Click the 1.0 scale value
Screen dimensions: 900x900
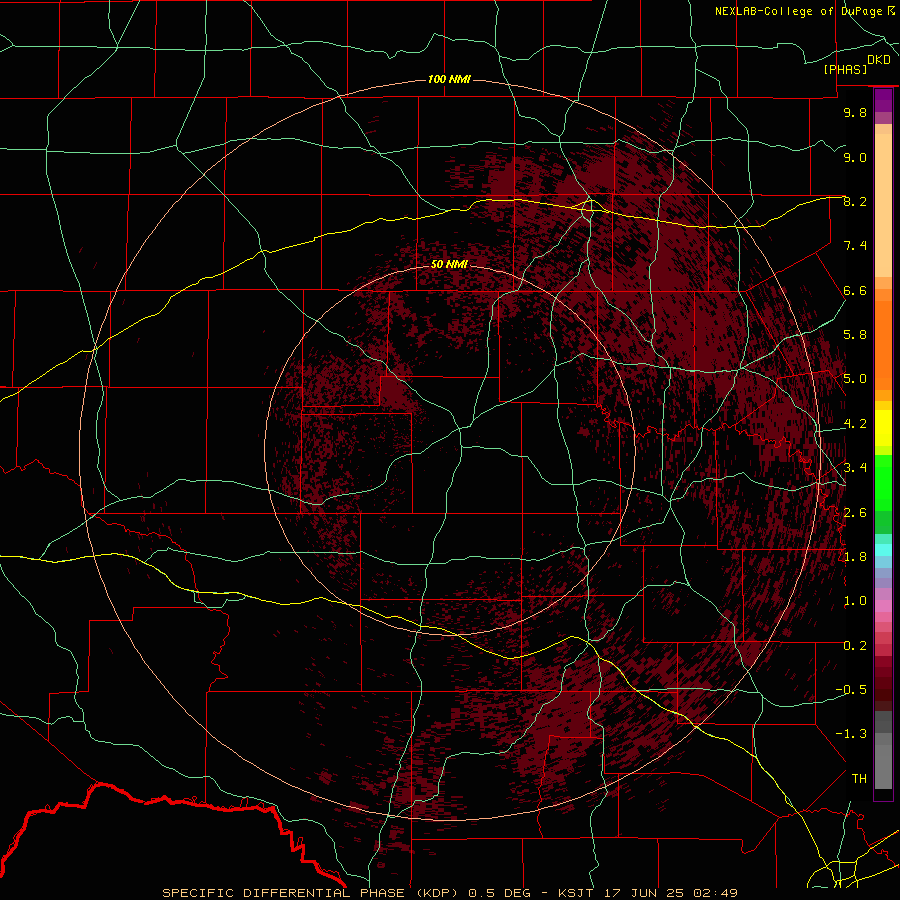click(855, 601)
